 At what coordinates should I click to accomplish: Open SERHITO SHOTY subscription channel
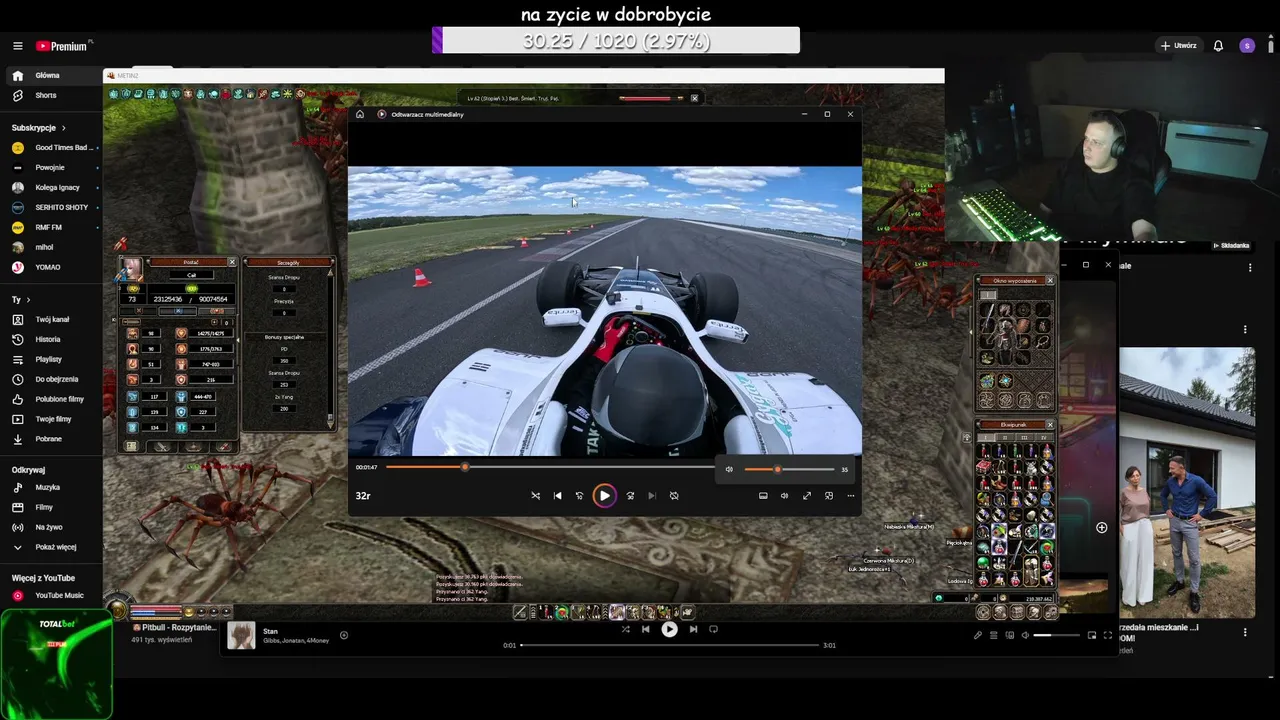click(x=55, y=207)
